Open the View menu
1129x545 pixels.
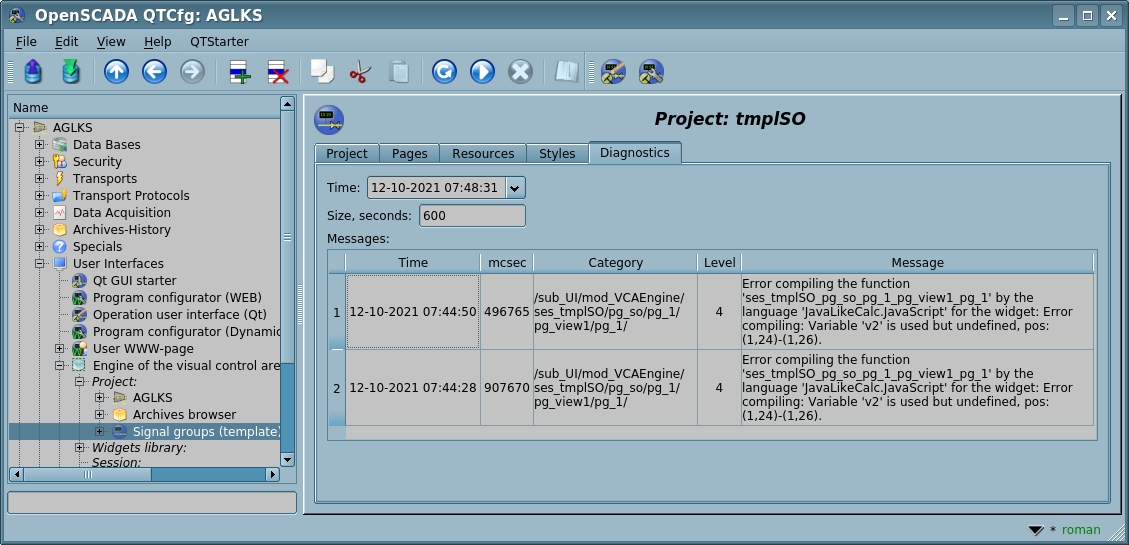(111, 42)
